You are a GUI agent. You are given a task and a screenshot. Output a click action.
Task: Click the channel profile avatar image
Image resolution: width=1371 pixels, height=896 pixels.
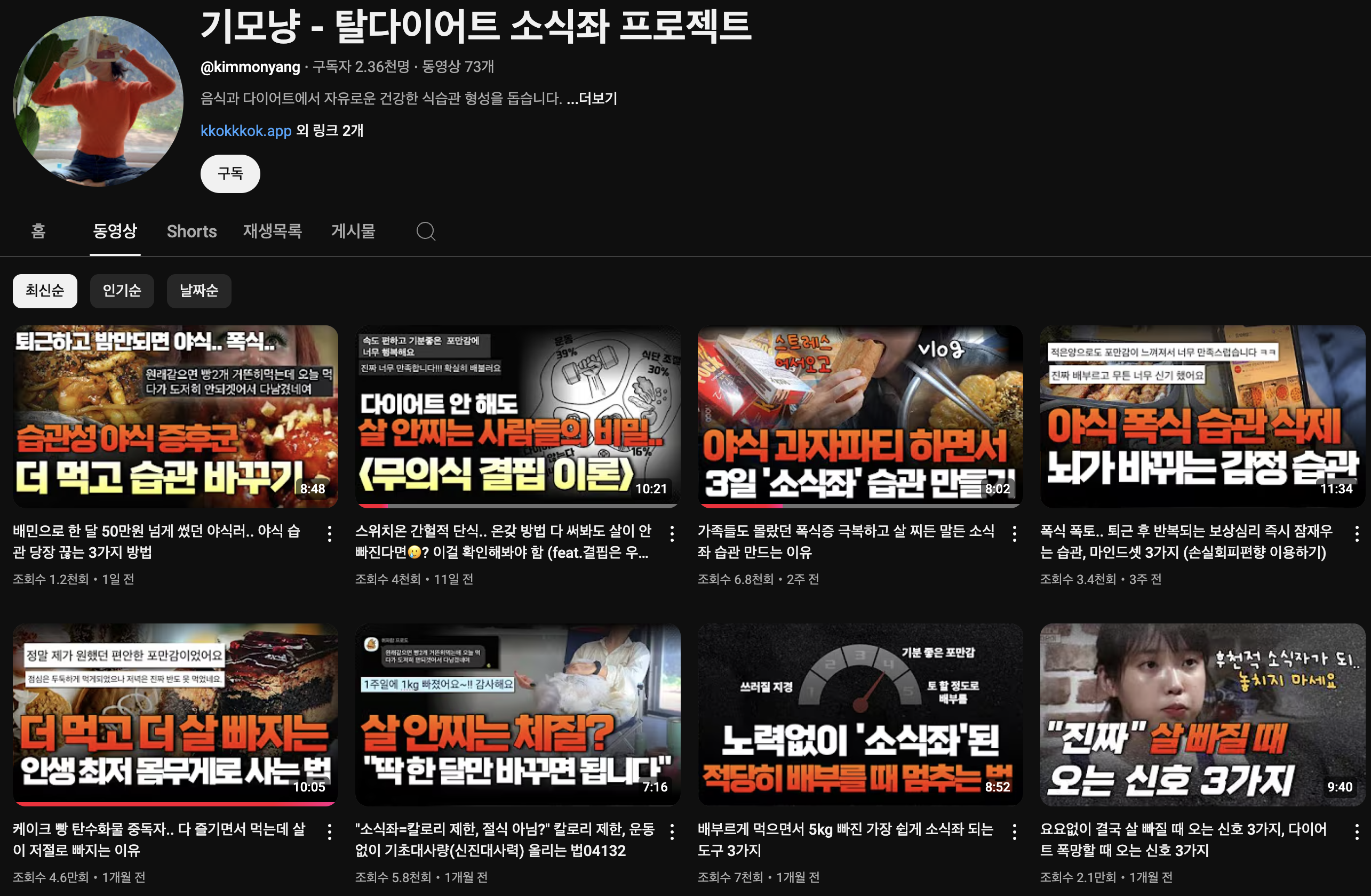pos(98,101)
